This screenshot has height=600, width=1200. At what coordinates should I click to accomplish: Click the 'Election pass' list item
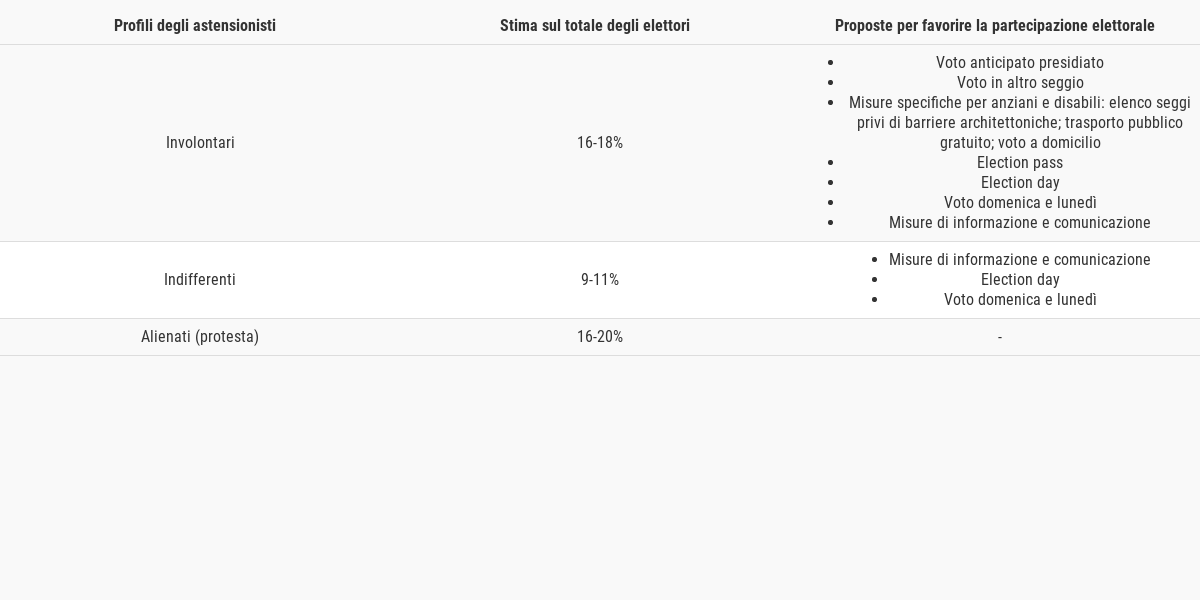click(1020, 163)
